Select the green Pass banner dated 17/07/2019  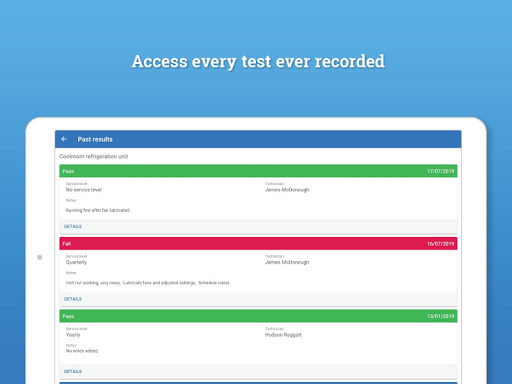click(258, 171)
